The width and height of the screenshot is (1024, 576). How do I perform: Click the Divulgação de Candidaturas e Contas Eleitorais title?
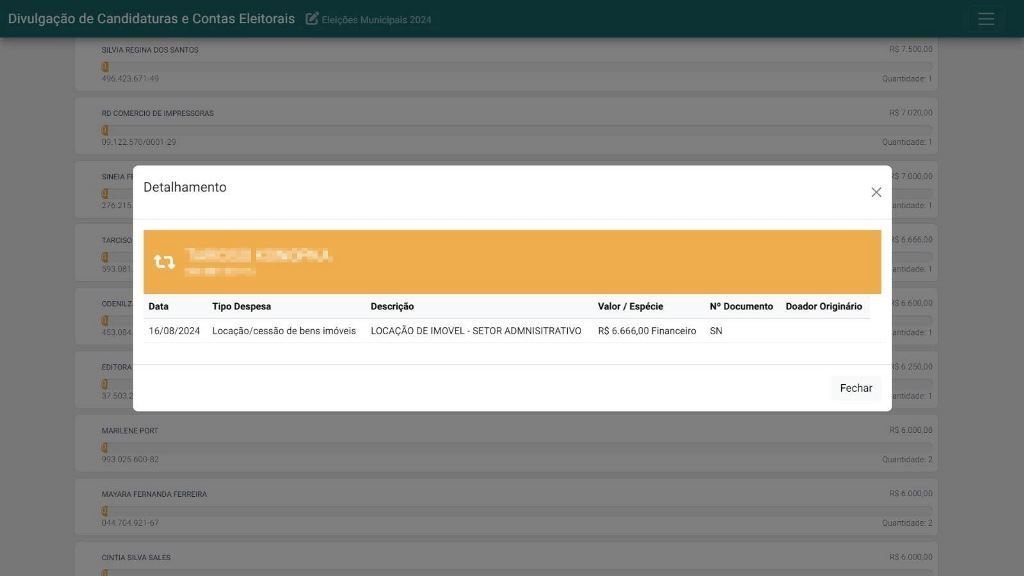pos(151,19)
